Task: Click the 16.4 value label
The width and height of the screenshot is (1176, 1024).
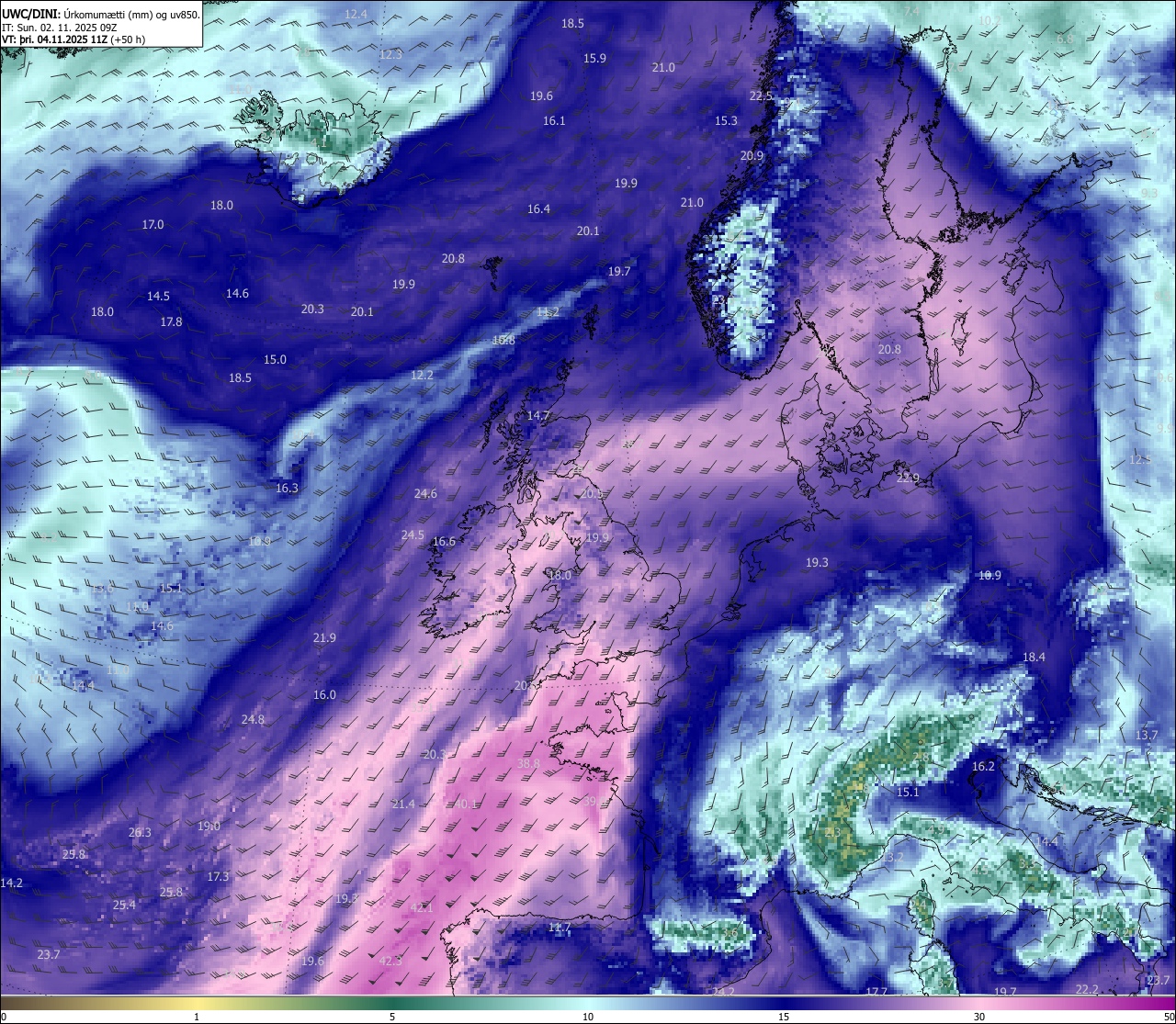Action: (538, 208)
